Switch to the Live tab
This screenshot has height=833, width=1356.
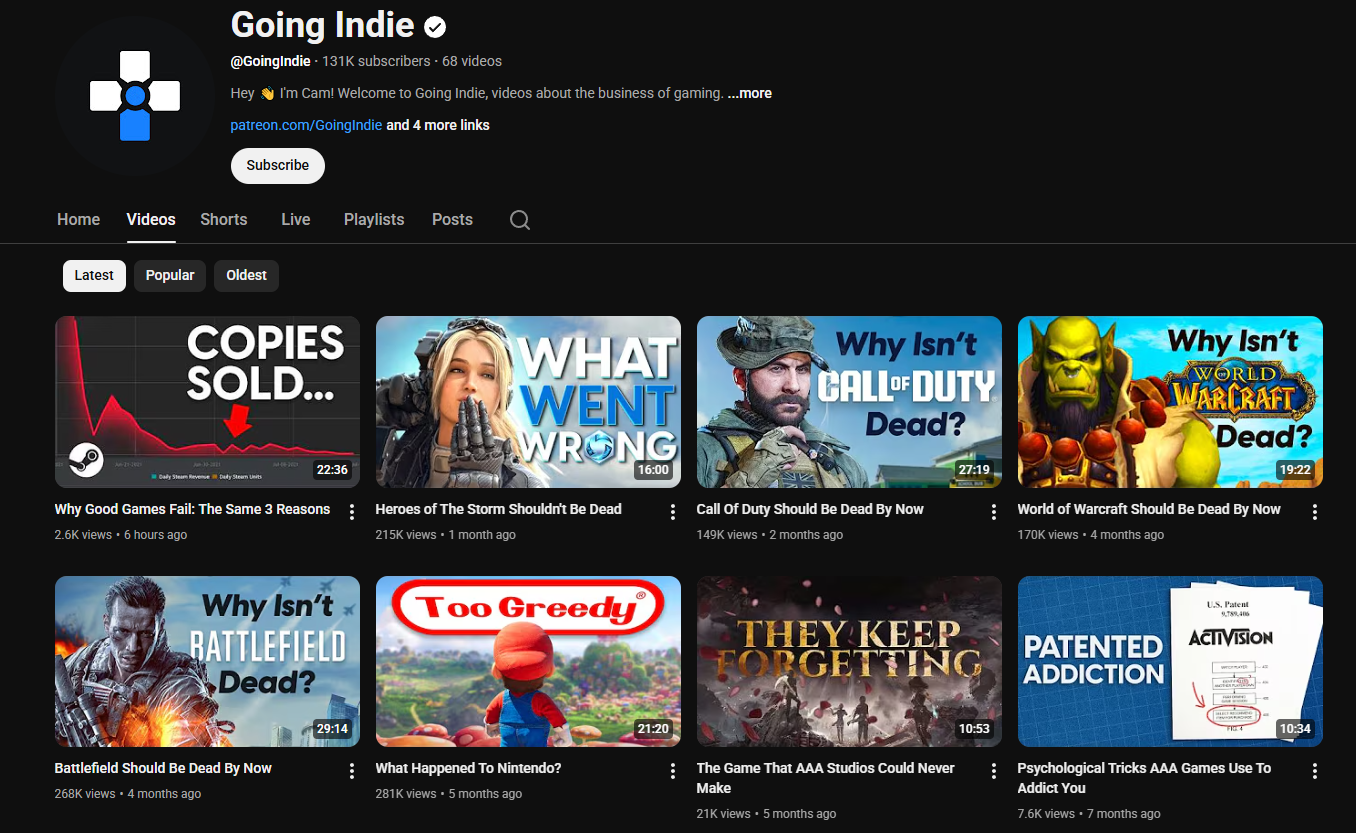click(296, 220)
